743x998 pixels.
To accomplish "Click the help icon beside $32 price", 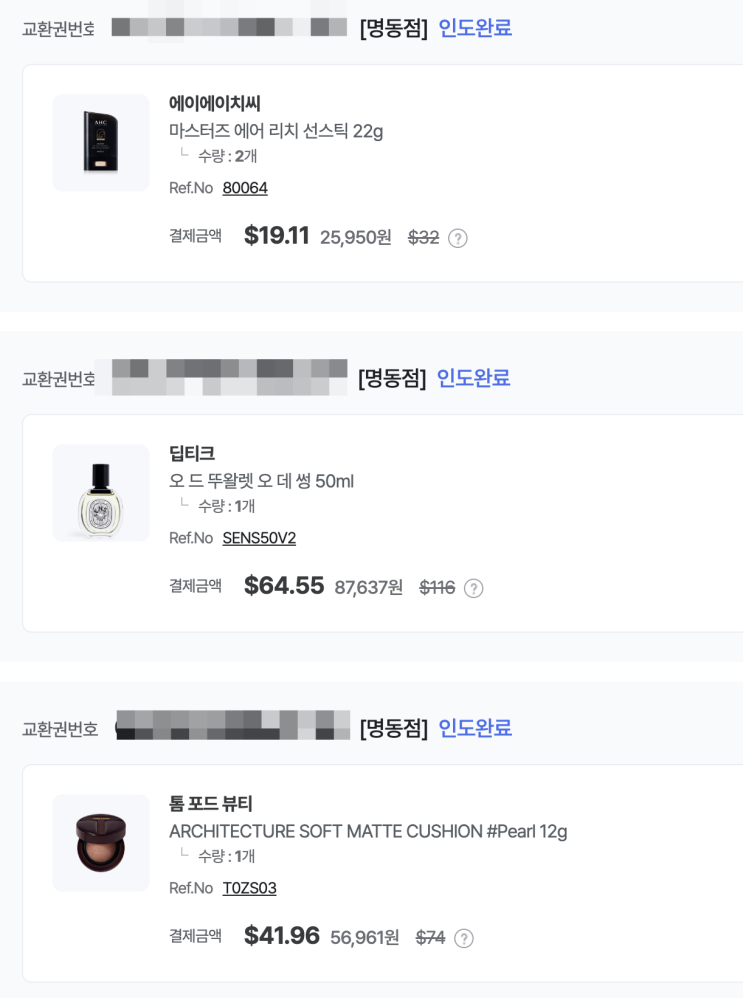I will (x=458, y=238).
